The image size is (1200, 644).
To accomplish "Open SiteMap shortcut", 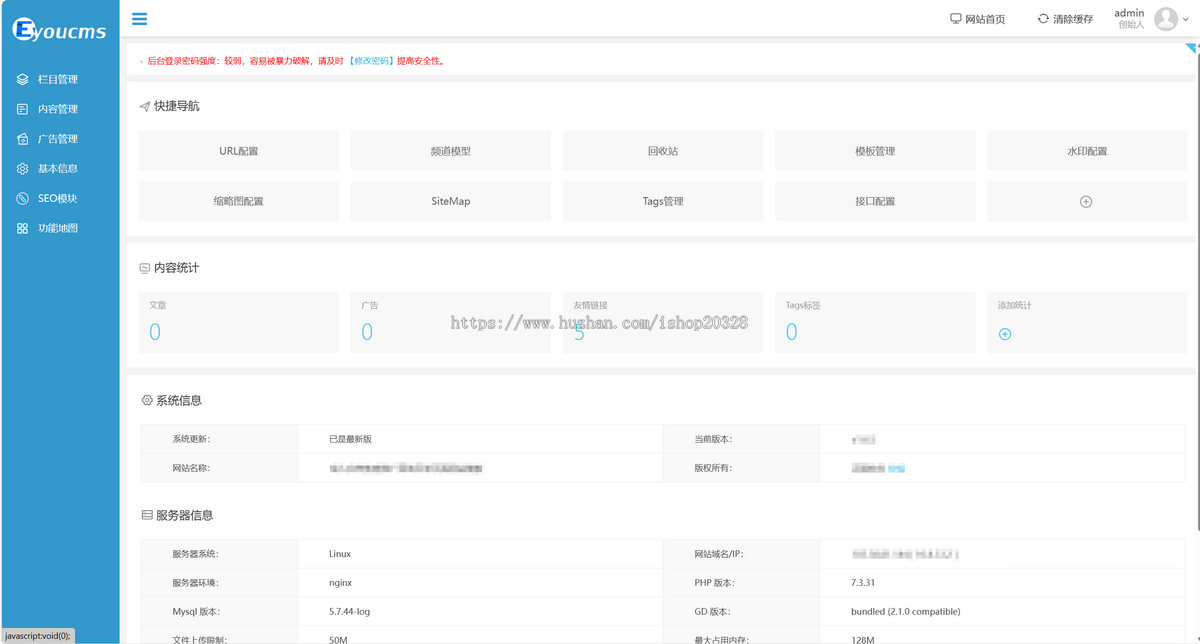I will (x=450, y=201).
